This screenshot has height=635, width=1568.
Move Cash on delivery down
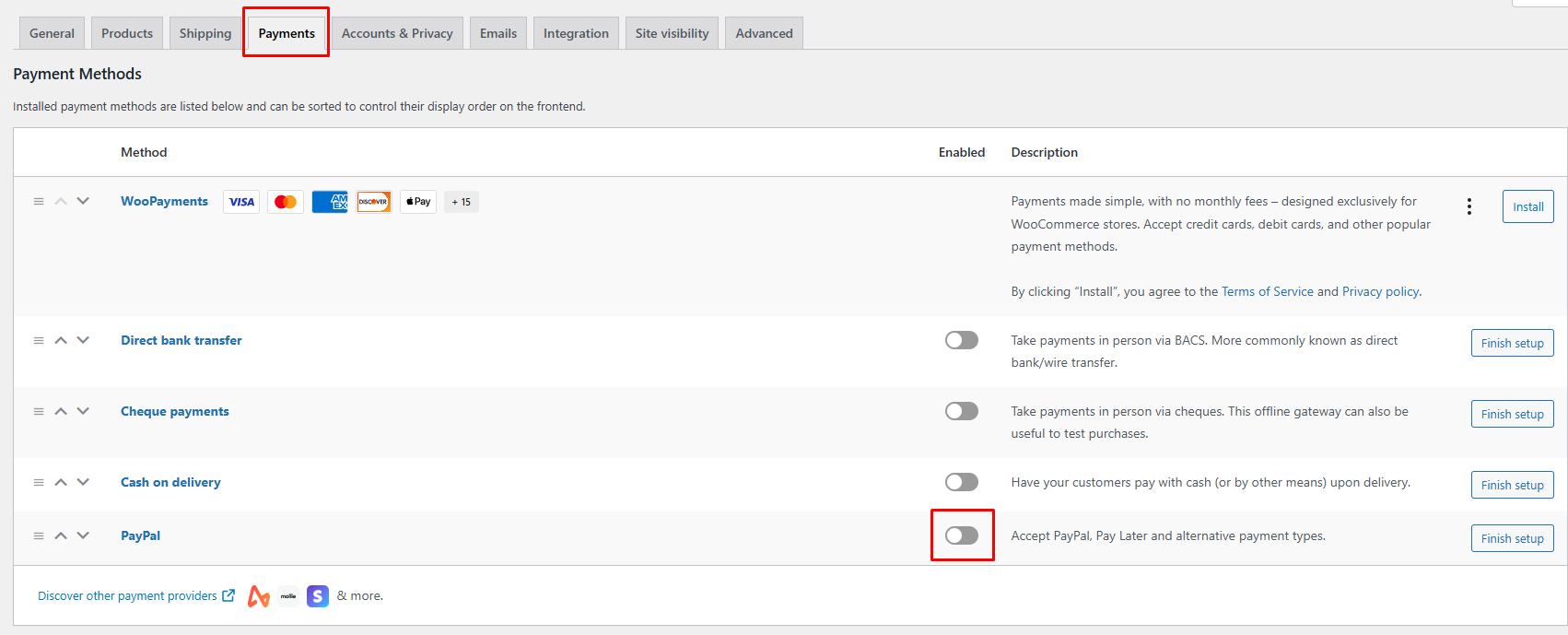point(83,482)
